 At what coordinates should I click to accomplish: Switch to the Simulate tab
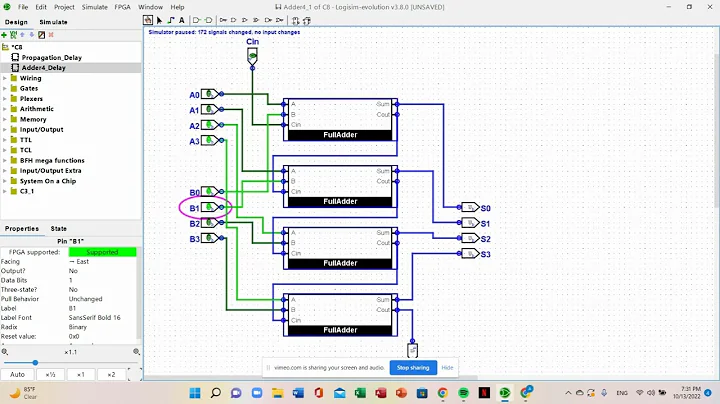[53, 22]
